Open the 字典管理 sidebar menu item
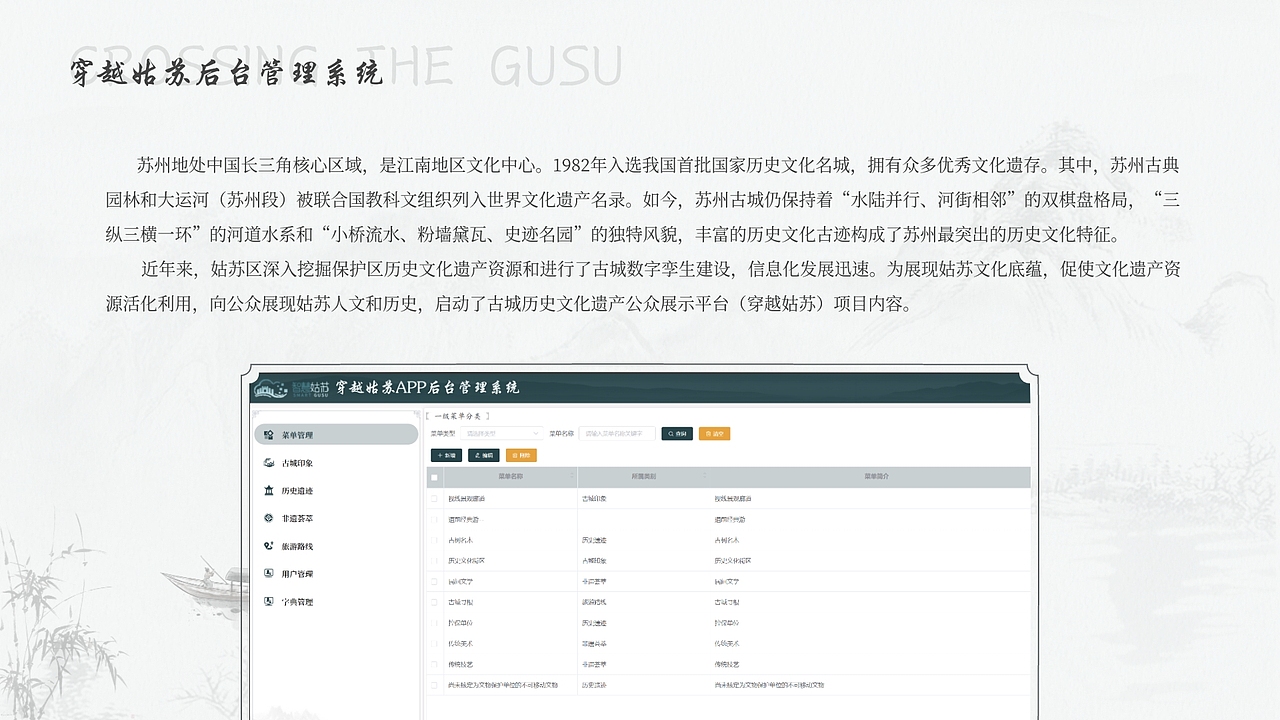This screenshot has width=1280, height=720. point(336,602)
